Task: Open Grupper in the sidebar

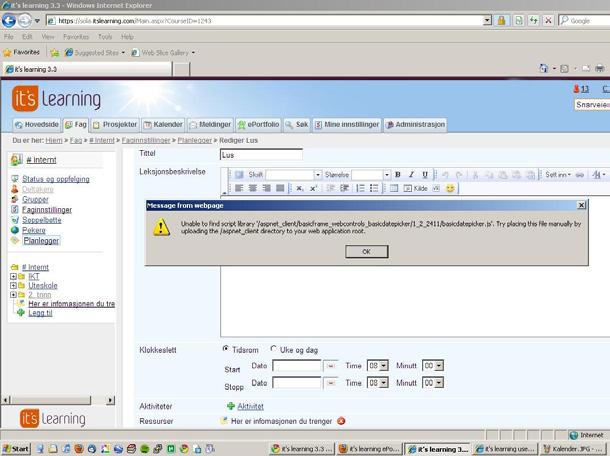Action: [35, 199]
